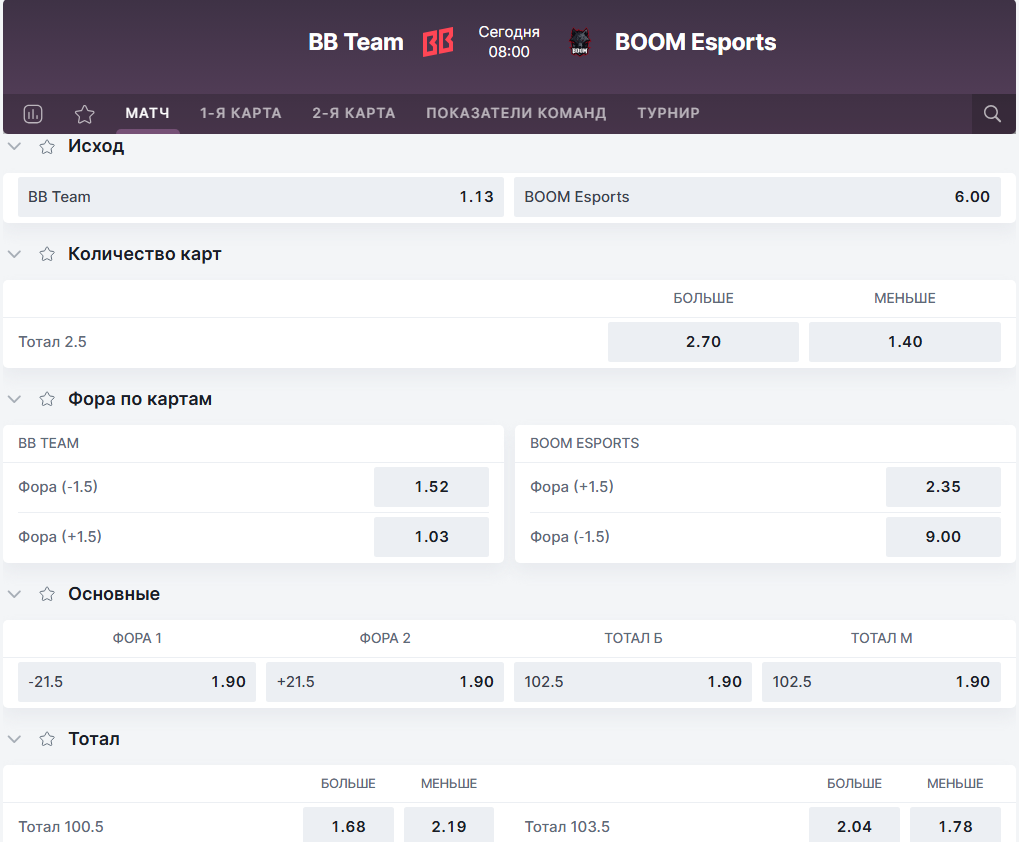
Task: Collapse the Основные section chevron
Action: click(x=14, y=594)
